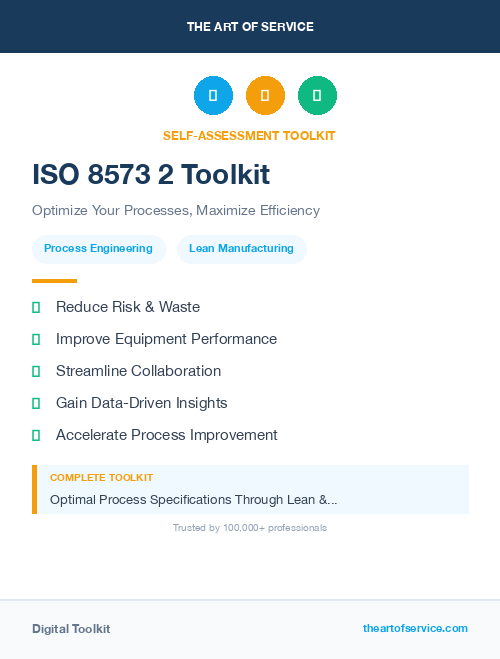Click Optimal Process Specifications Through Lean text
This screenshot has width=500, height=659.
193,500
